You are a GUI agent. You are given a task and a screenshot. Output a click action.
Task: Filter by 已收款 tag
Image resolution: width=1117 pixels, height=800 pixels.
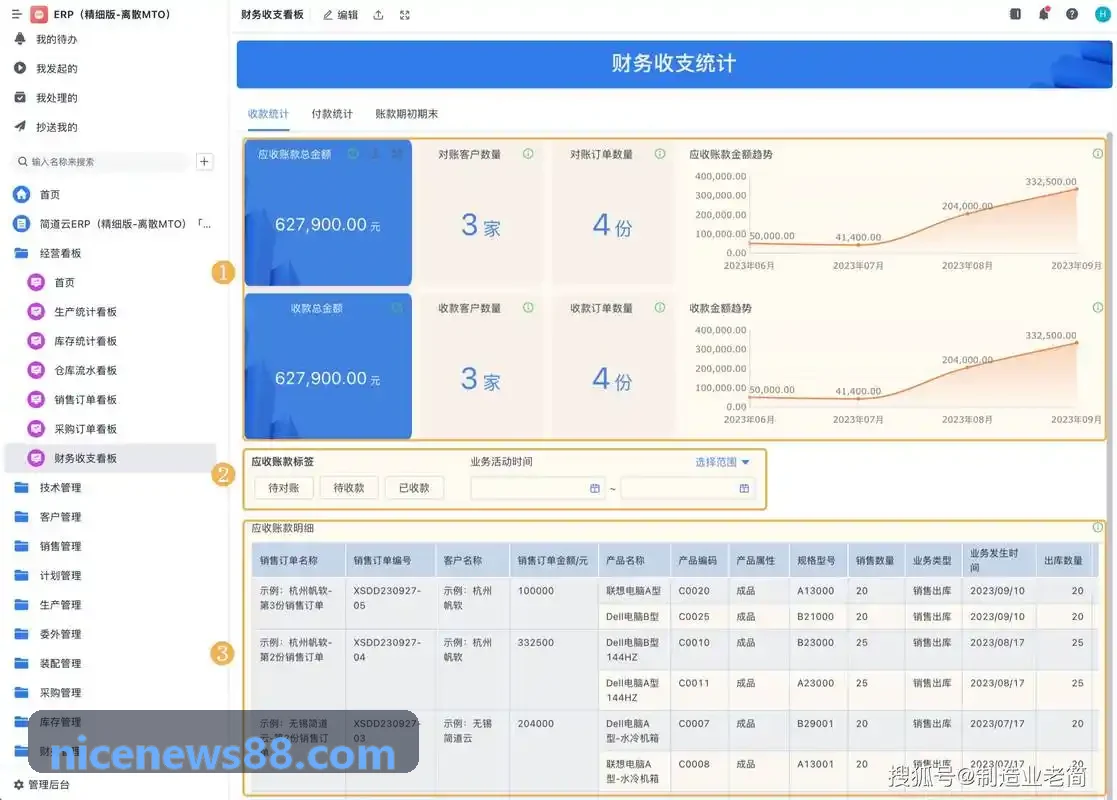click(414, 488)
